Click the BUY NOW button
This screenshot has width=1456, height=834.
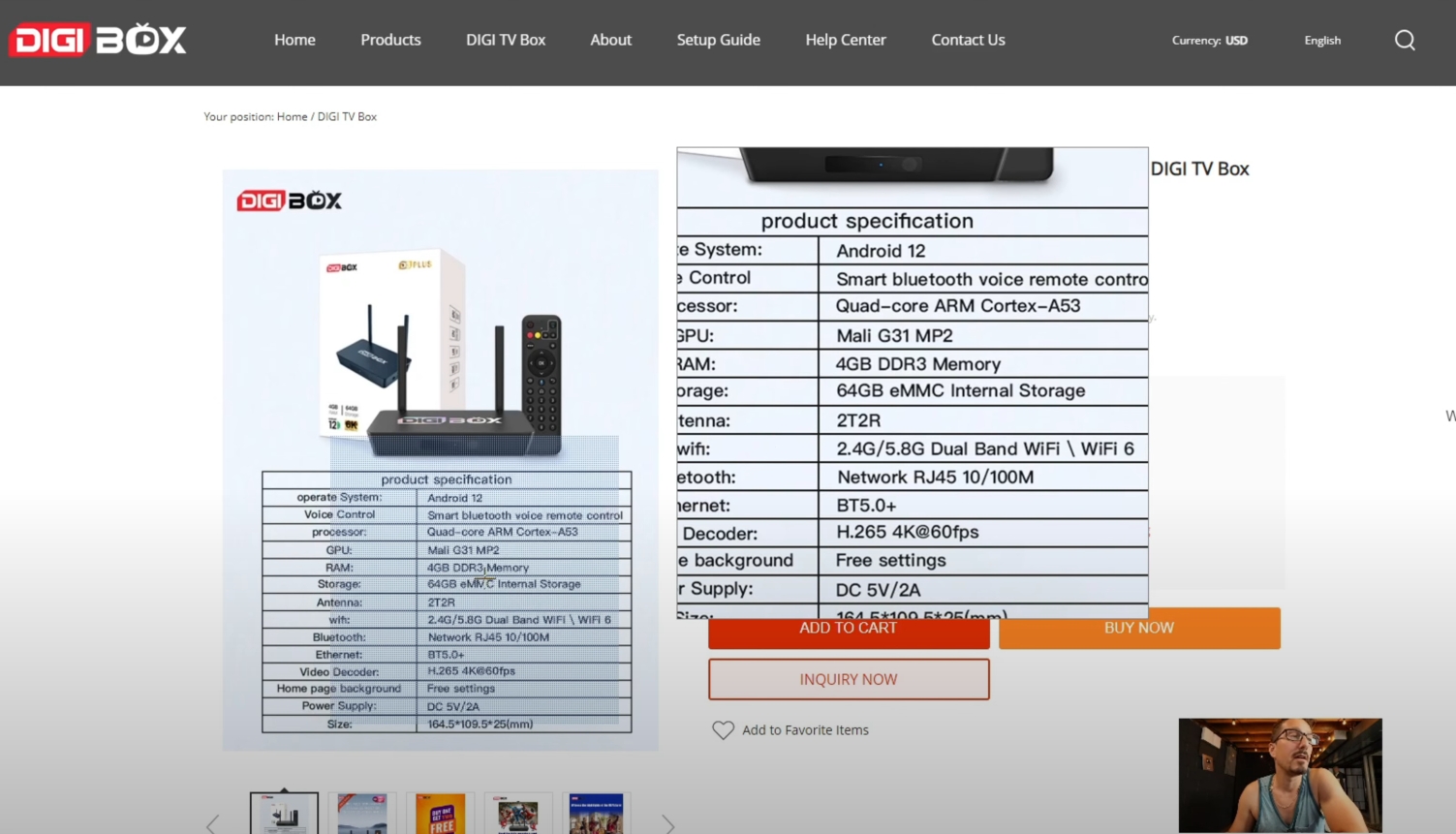[x=1139, y=629]
